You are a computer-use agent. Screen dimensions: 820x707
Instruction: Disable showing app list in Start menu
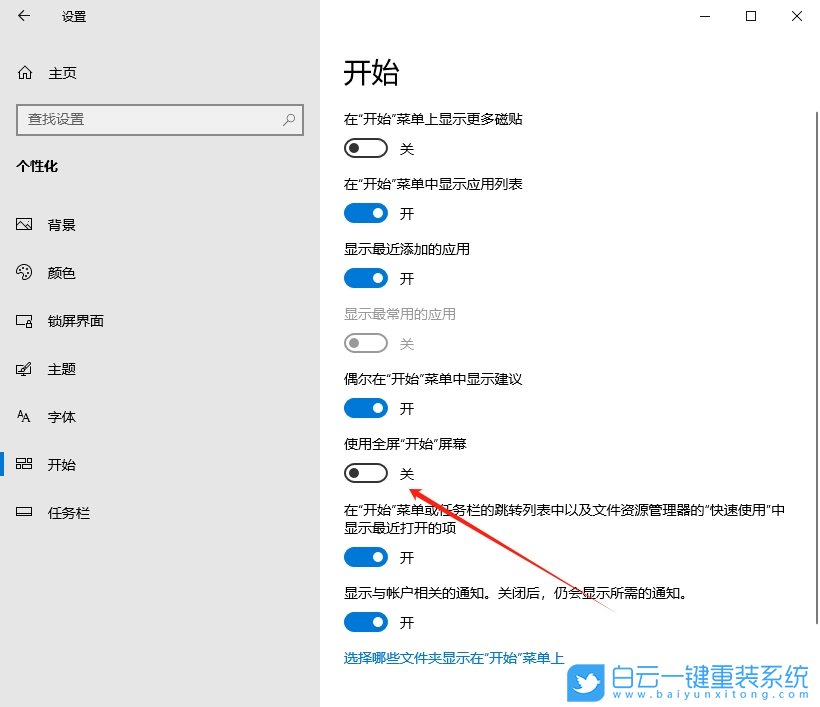click(365, 212)
